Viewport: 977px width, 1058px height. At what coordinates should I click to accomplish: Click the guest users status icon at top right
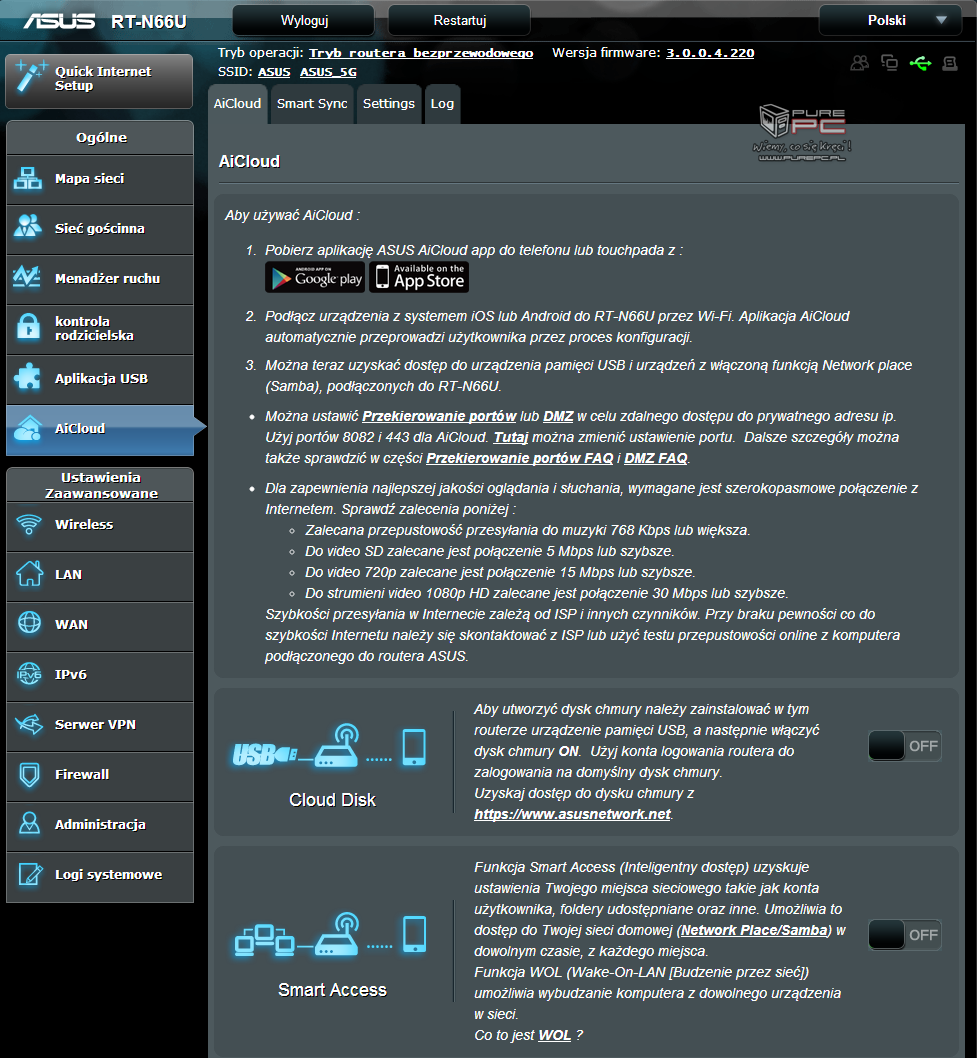[860, 63]
